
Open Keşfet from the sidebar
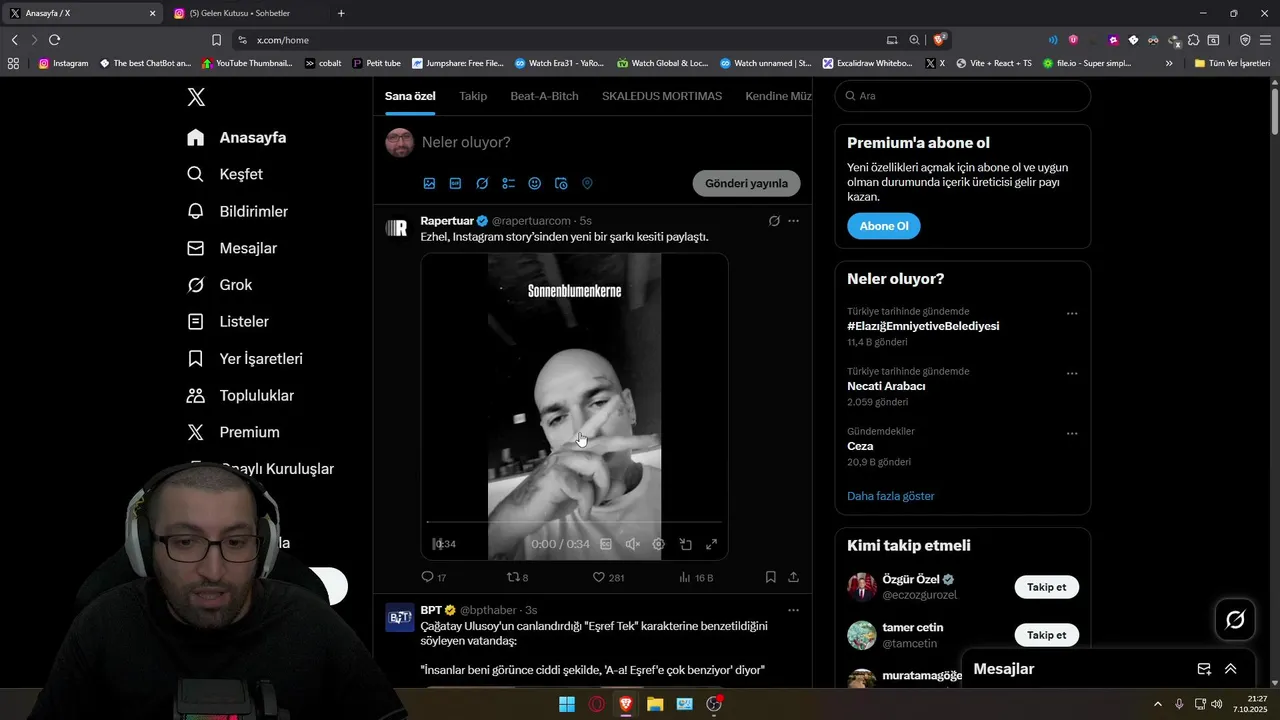coord(225,174)
